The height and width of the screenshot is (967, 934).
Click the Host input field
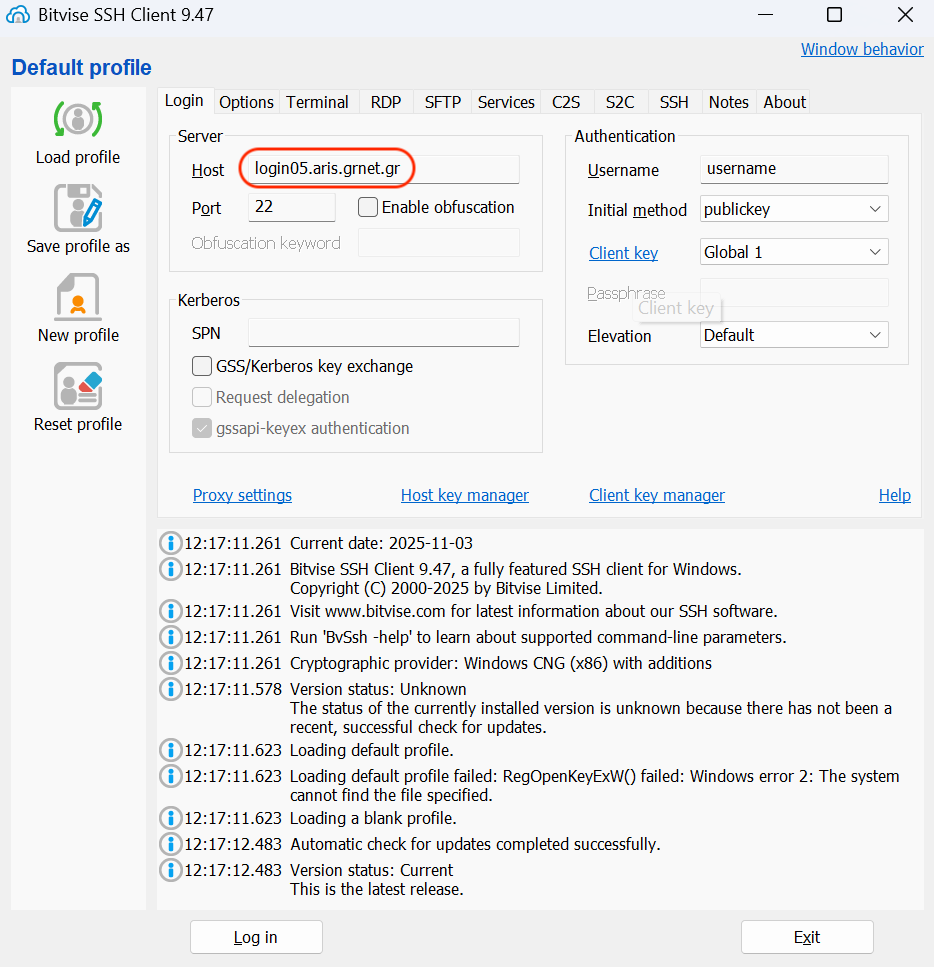coord(380,169)
